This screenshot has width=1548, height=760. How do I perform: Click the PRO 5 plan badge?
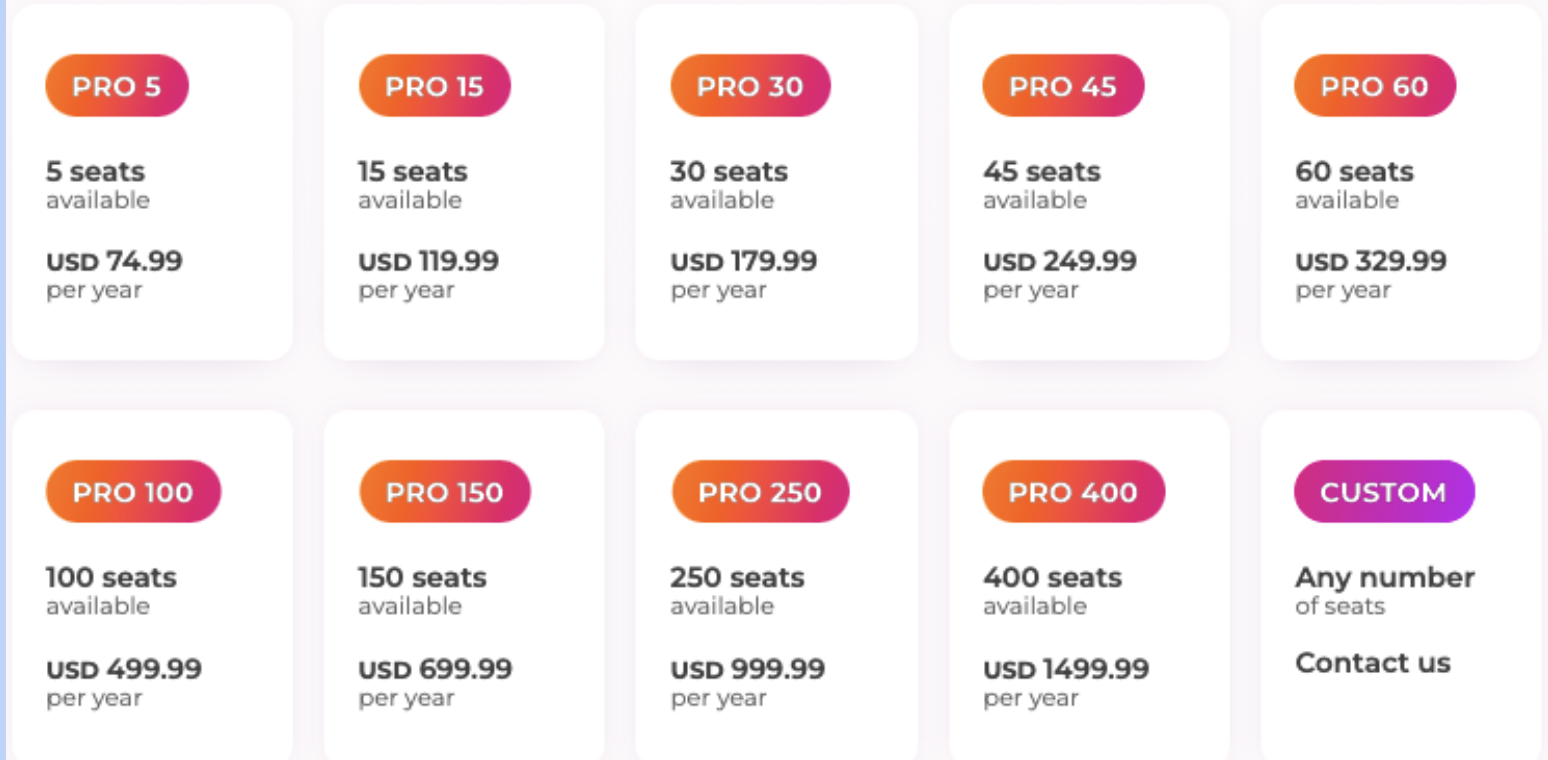(117, 86)
